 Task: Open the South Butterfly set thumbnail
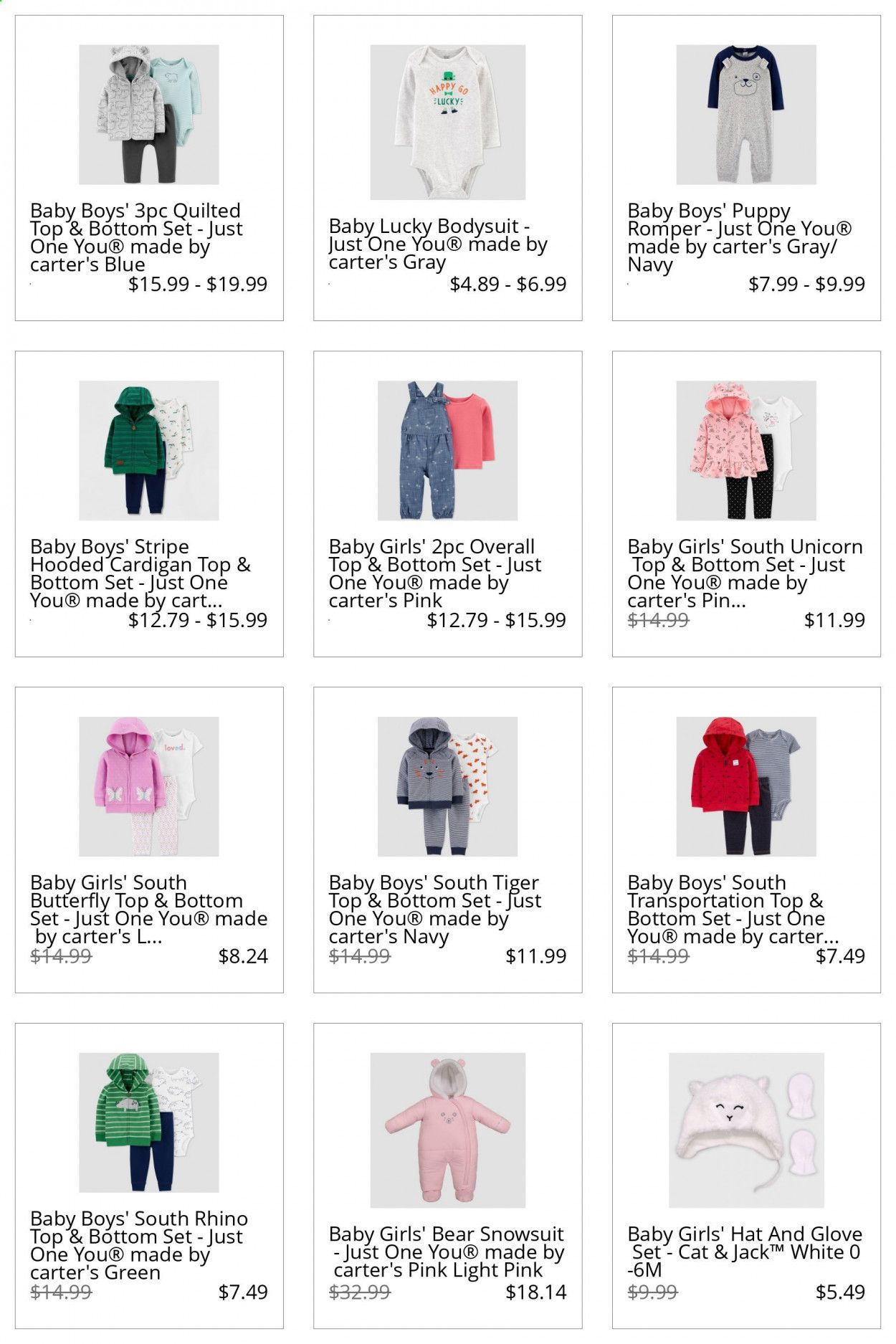(148, 786)
